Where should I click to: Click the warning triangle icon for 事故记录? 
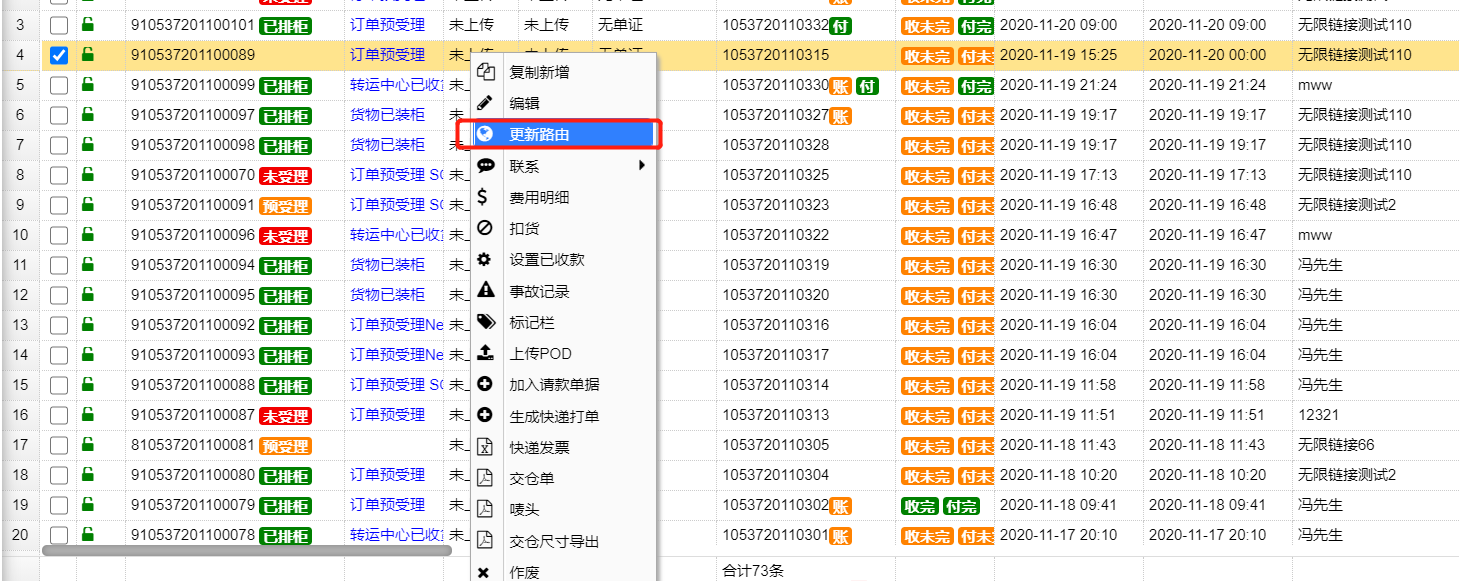coord(485,291)
